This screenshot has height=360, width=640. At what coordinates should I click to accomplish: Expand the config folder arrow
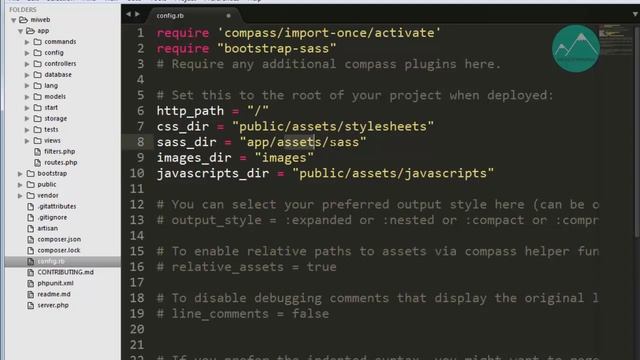[x=27, y=53]
